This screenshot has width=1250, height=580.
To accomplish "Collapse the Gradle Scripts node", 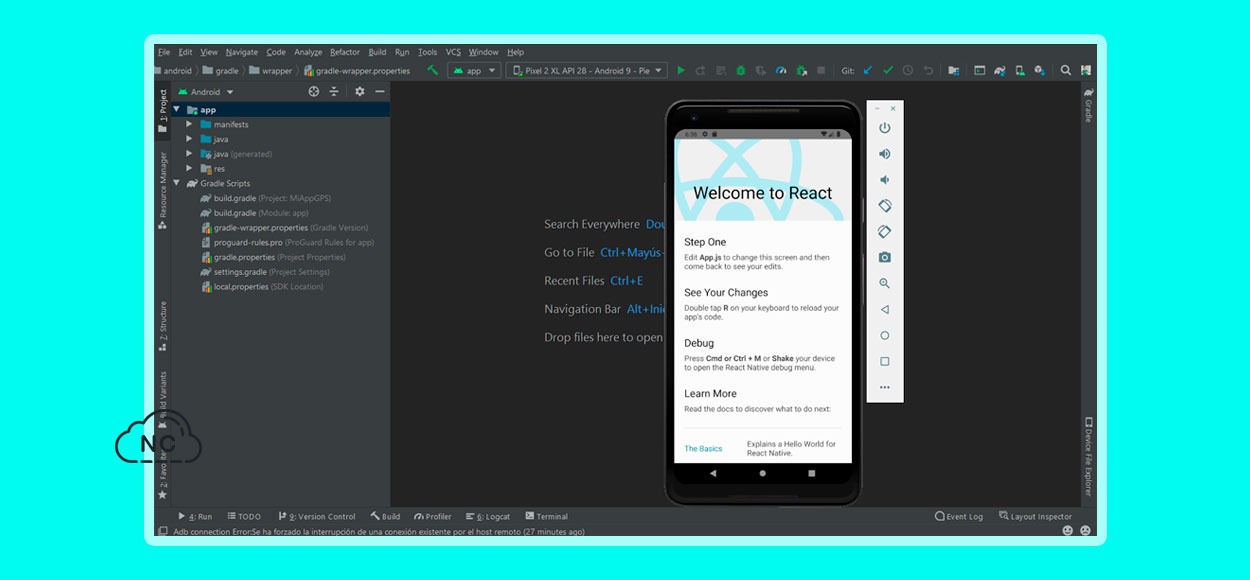I will click(177, 183).
